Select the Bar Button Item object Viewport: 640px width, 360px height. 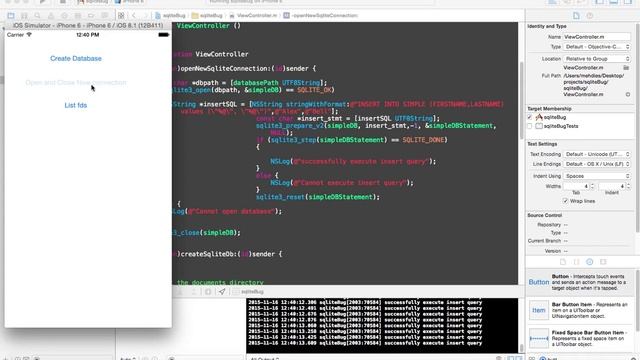pos(579,310)
